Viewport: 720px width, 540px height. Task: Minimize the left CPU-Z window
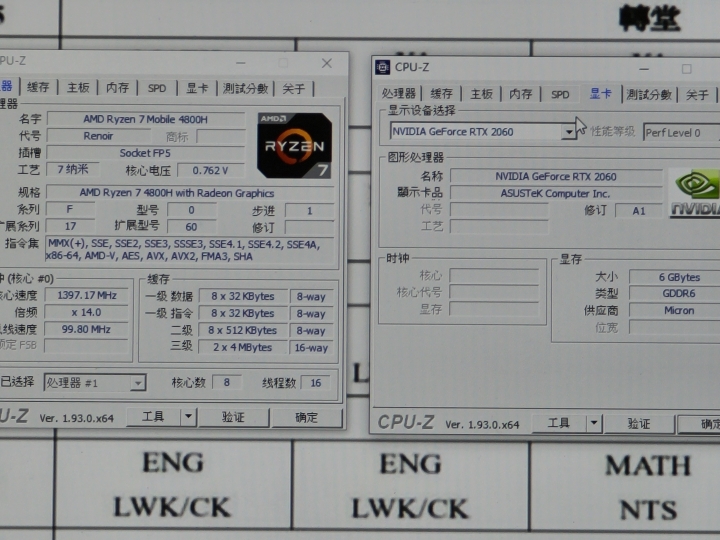click(x=241, y=63)
